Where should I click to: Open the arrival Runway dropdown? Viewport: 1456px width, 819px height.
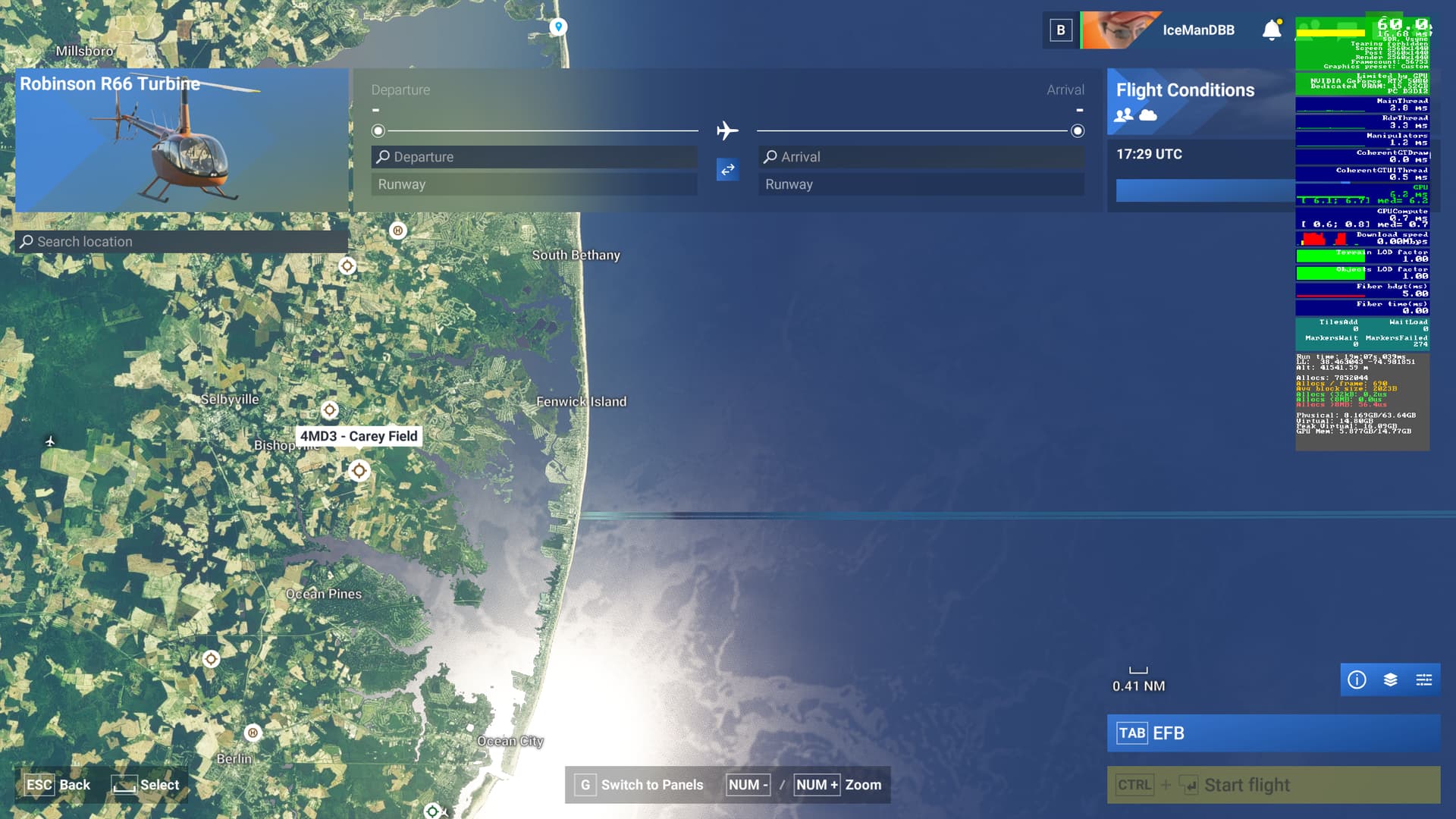921,184
